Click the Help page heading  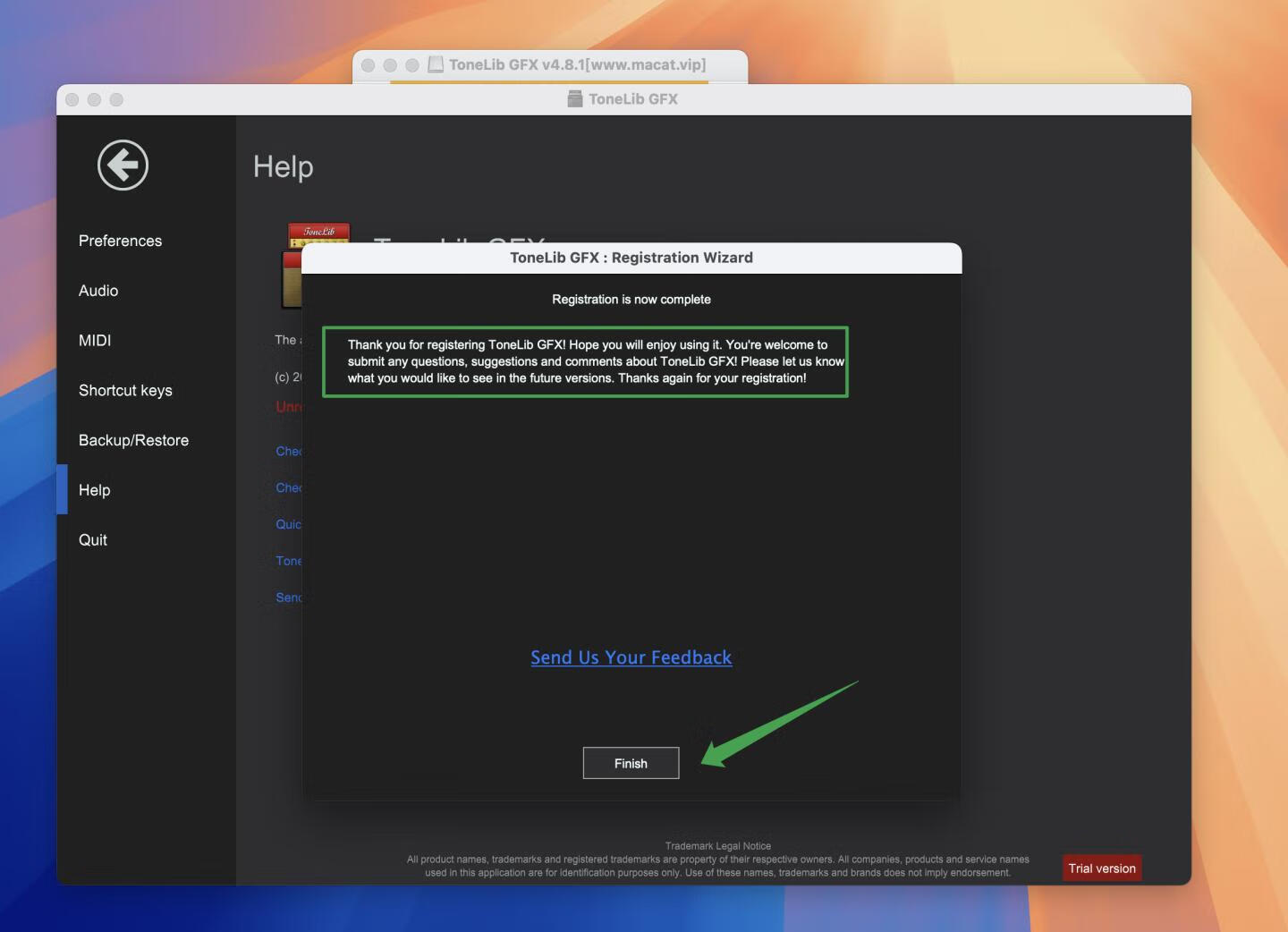[284, 166]
